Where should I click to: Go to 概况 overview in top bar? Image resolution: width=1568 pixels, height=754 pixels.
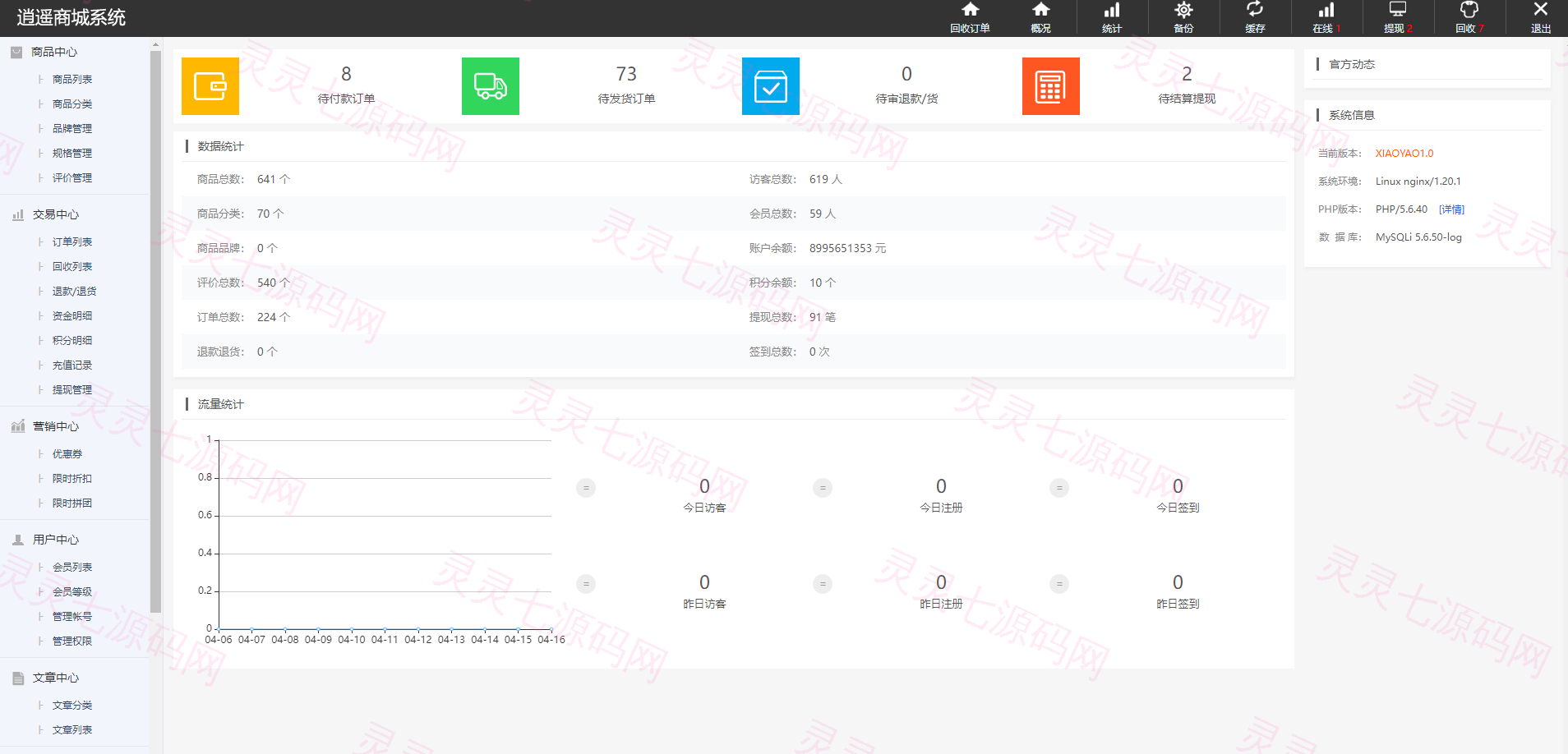click(x=1040, y=18)
